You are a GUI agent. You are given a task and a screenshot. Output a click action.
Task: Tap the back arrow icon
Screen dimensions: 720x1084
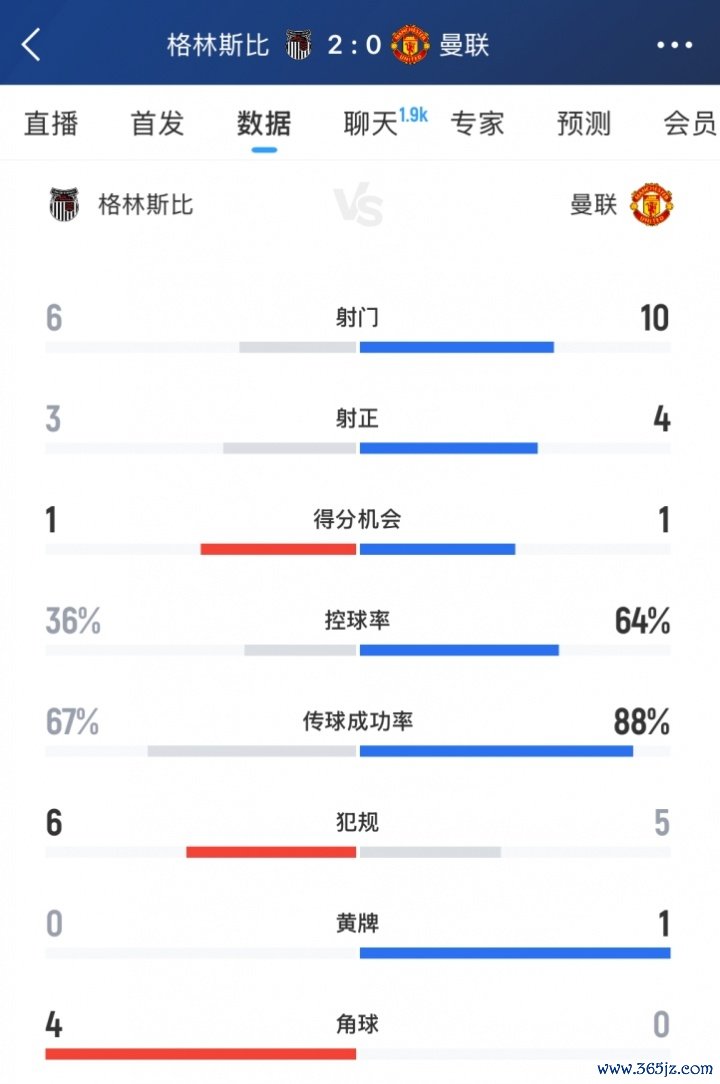click(32, 45)
